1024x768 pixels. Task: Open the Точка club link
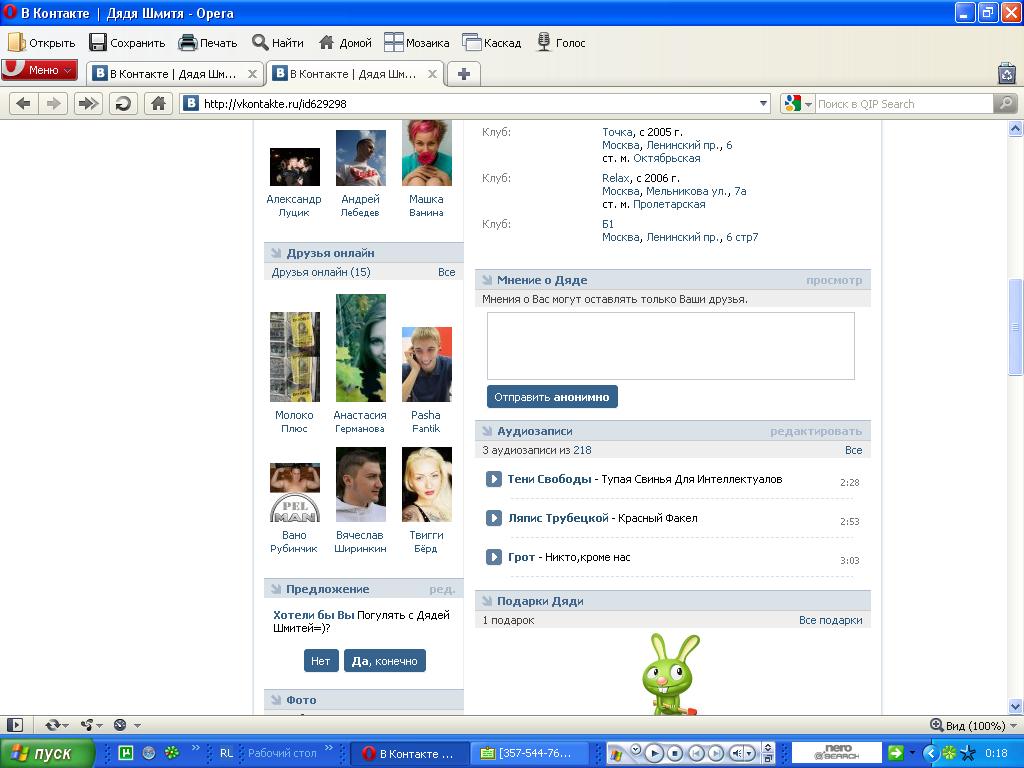pyautogui.click(x=617, y=132)
